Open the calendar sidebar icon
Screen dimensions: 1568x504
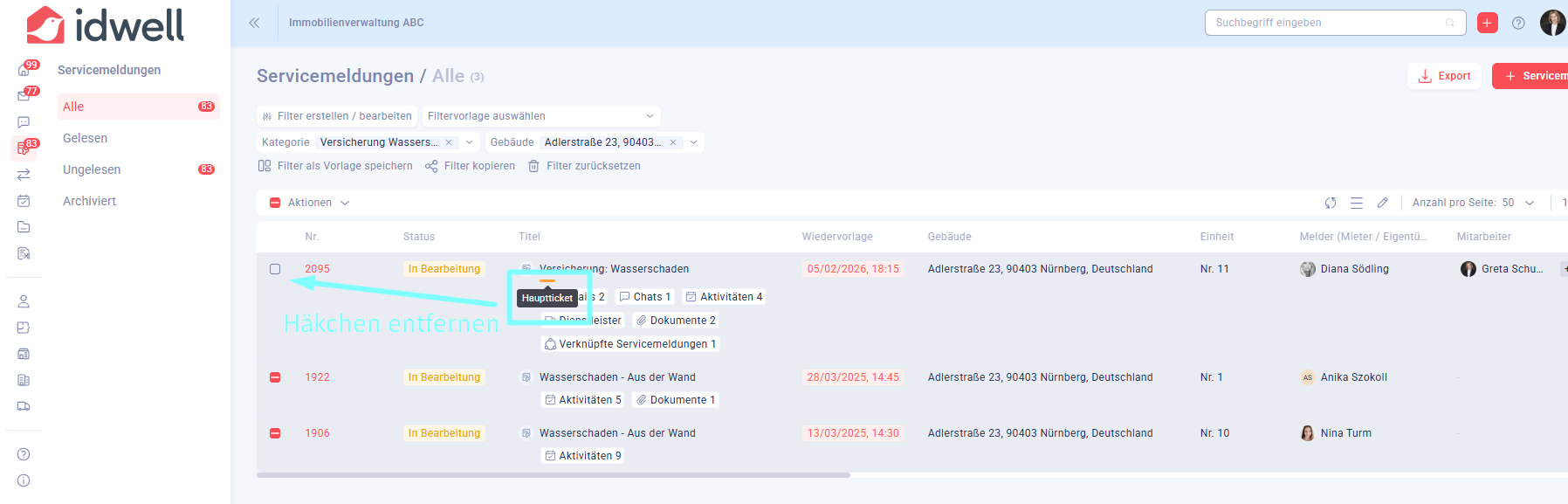24,201
